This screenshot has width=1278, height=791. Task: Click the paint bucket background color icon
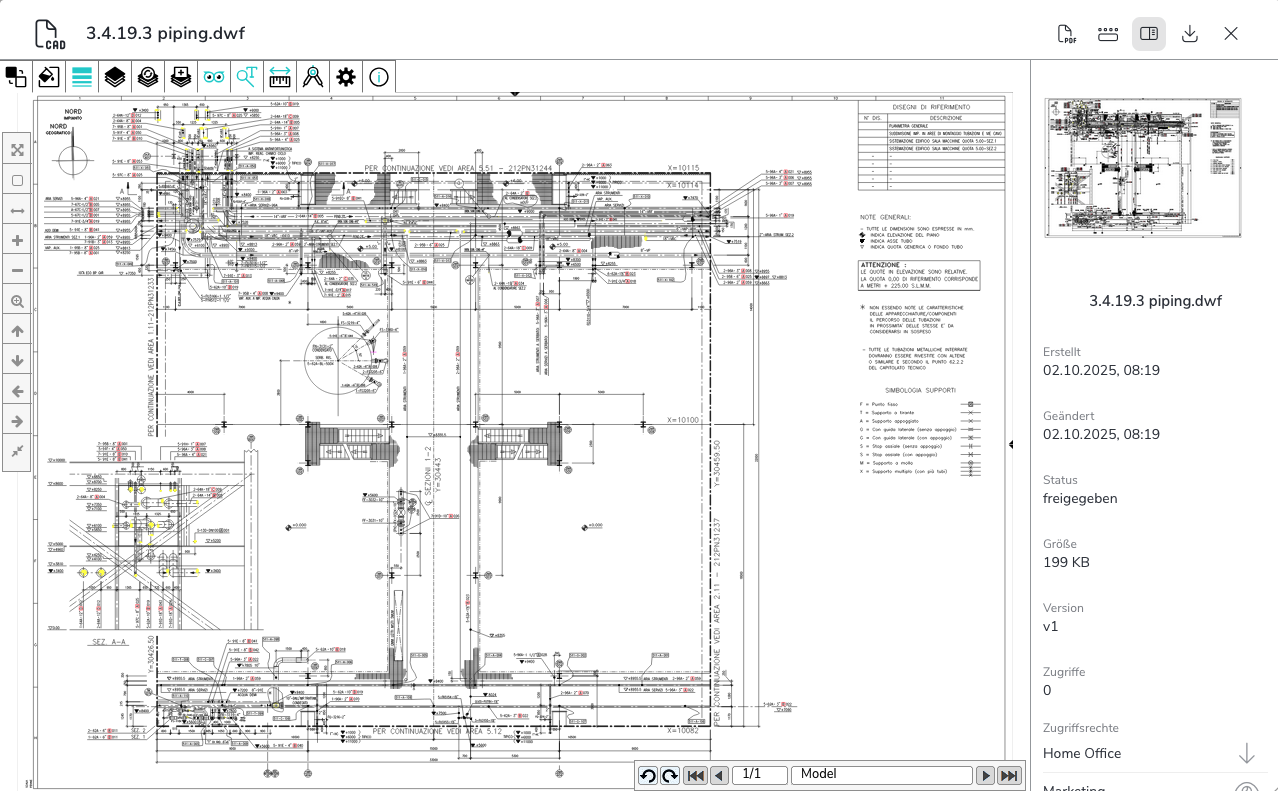48,77
